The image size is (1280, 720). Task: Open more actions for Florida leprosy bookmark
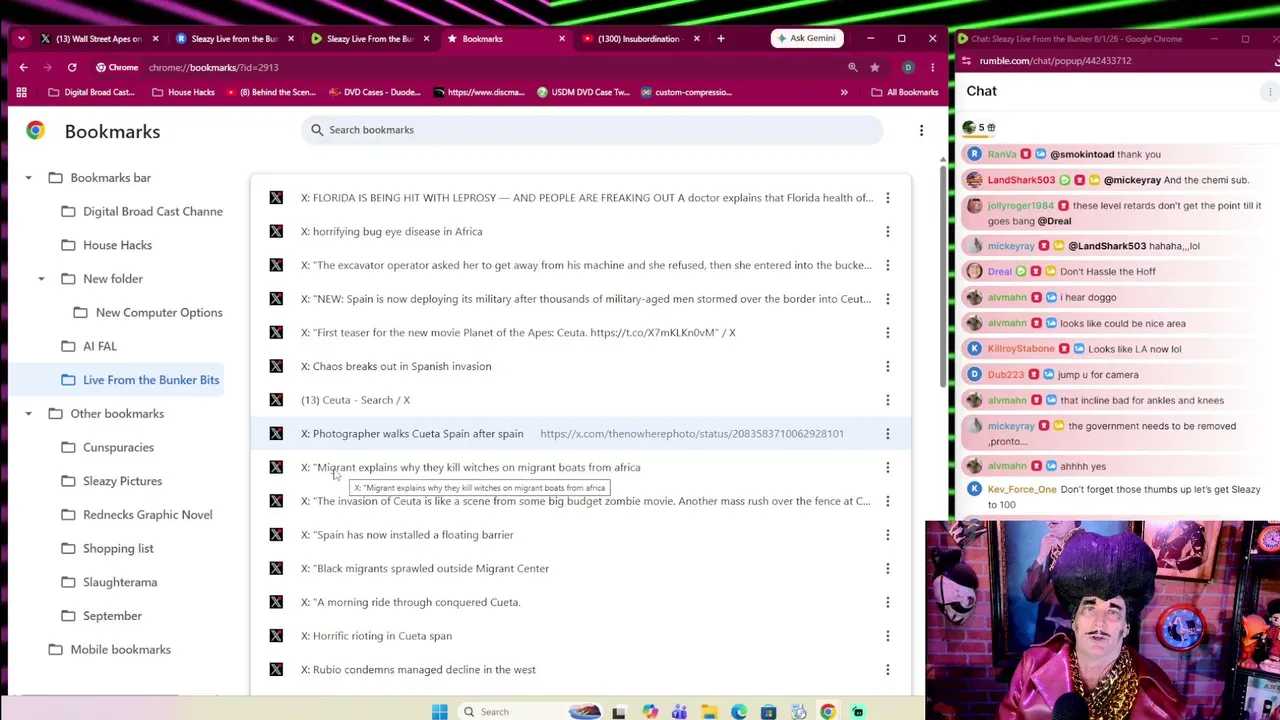point(887,198)
